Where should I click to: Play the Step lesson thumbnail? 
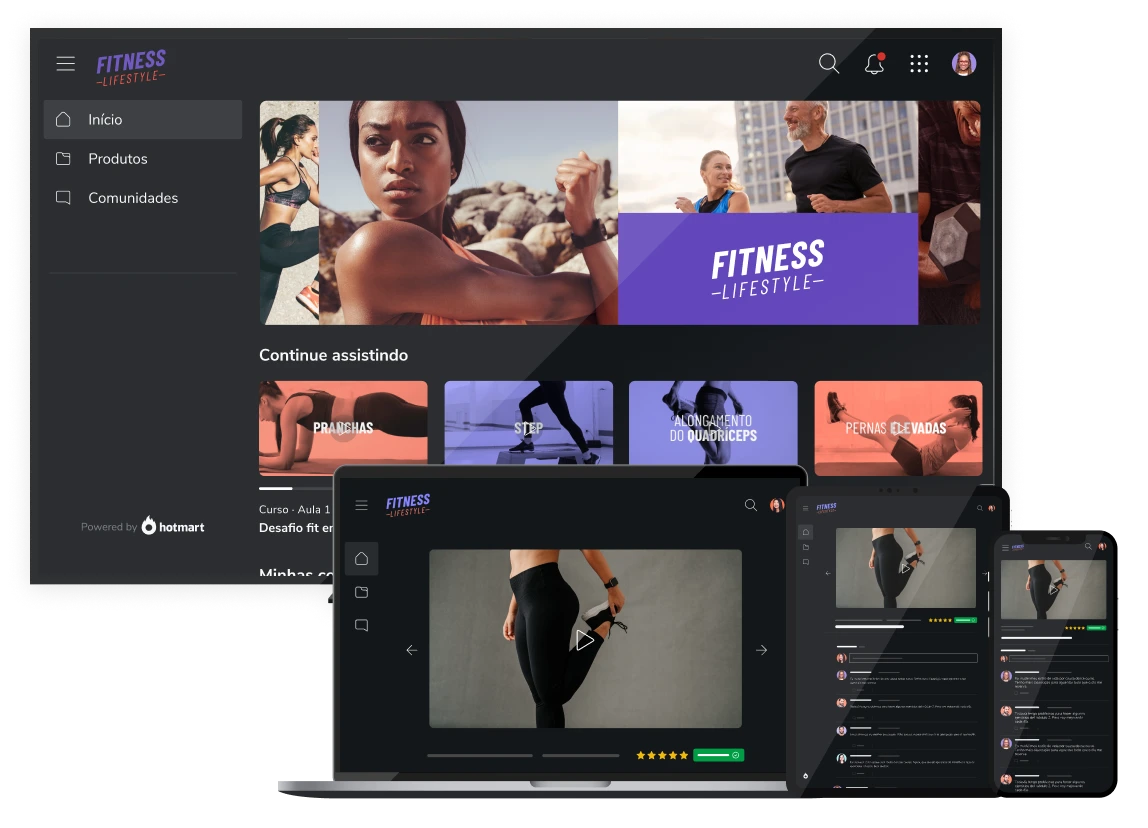pos(529,423)
